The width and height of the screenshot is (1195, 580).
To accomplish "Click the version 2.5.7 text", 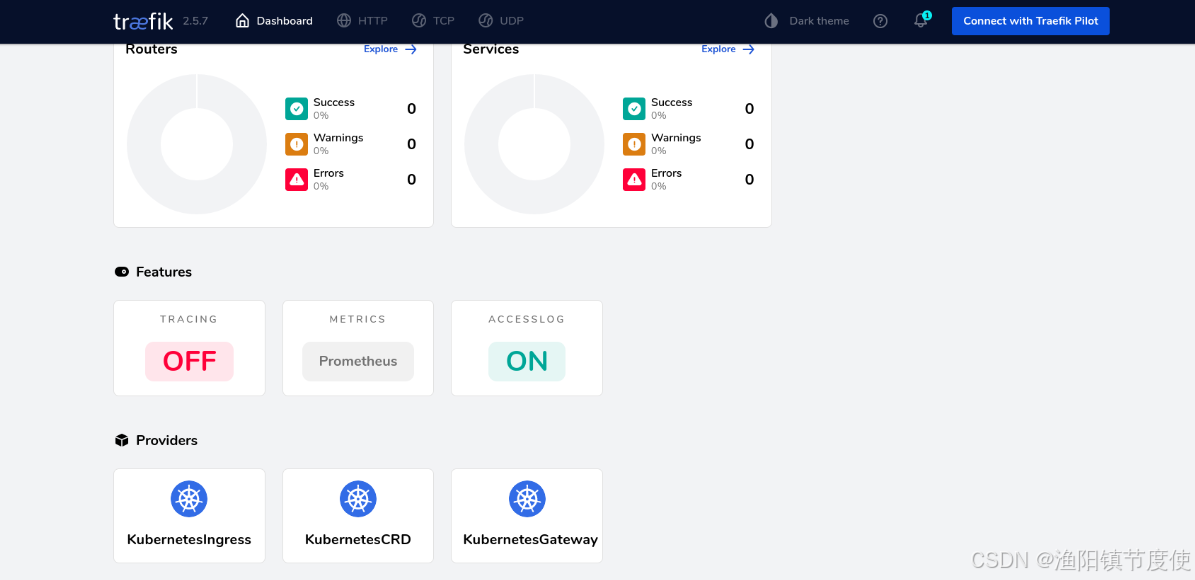I will point(196,21).
